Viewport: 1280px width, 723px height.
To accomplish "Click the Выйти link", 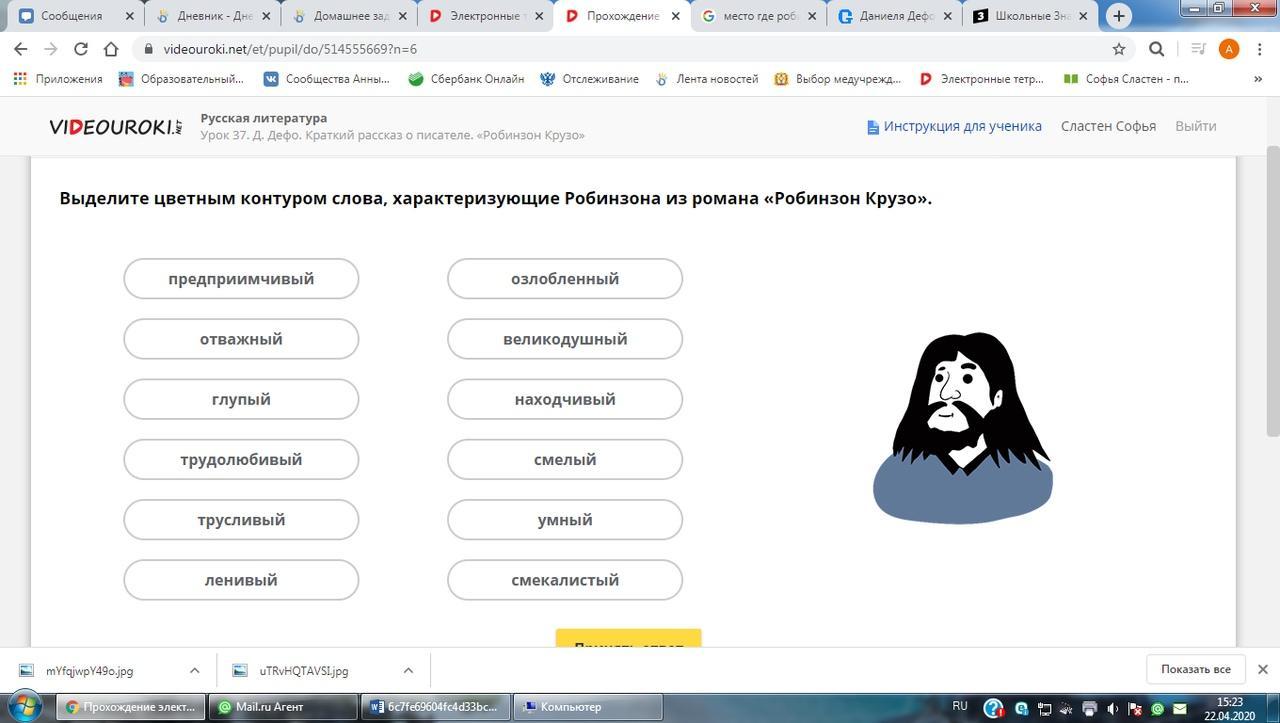I will [1196, 126].
